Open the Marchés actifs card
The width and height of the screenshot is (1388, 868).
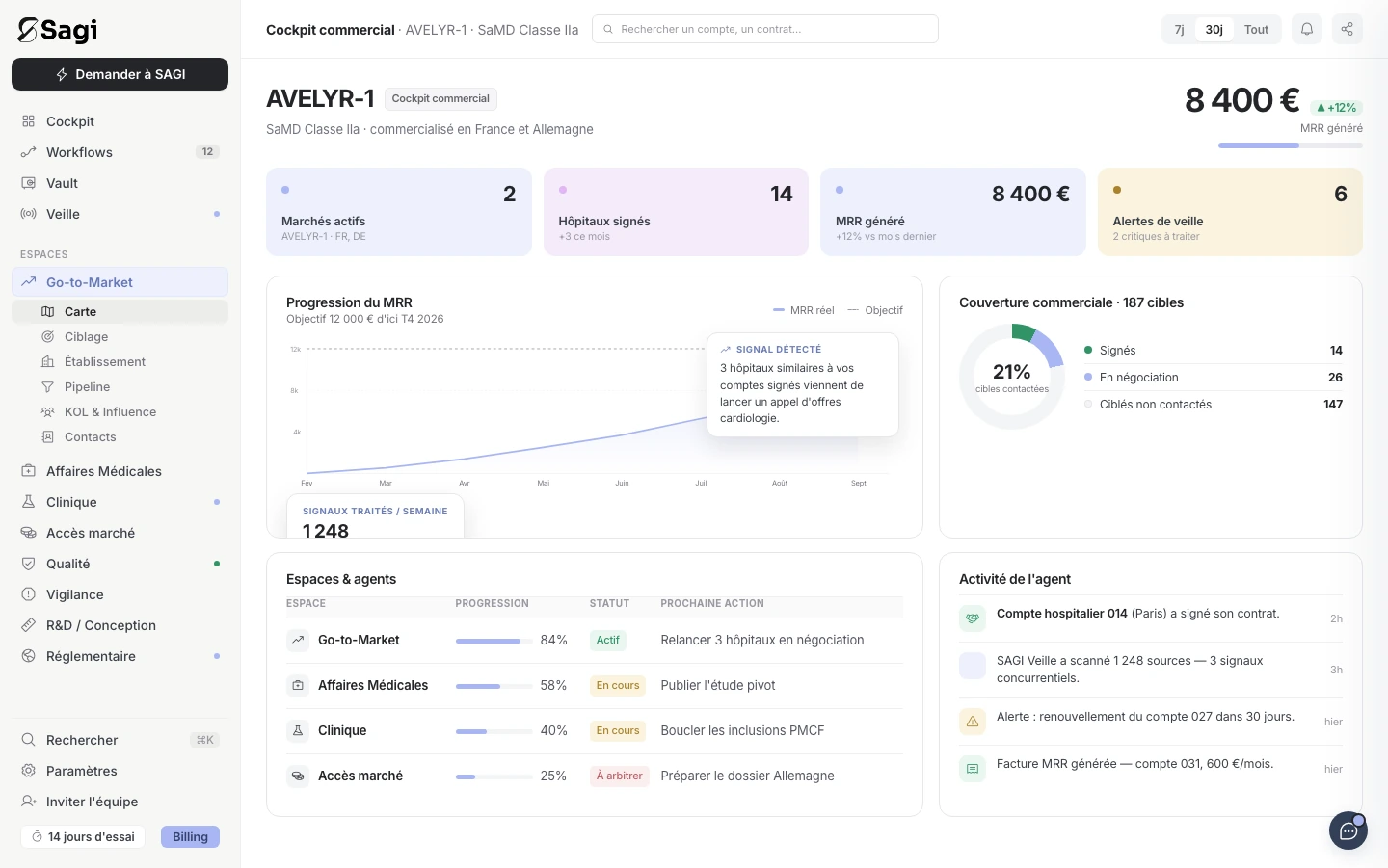tap(399, 212)
